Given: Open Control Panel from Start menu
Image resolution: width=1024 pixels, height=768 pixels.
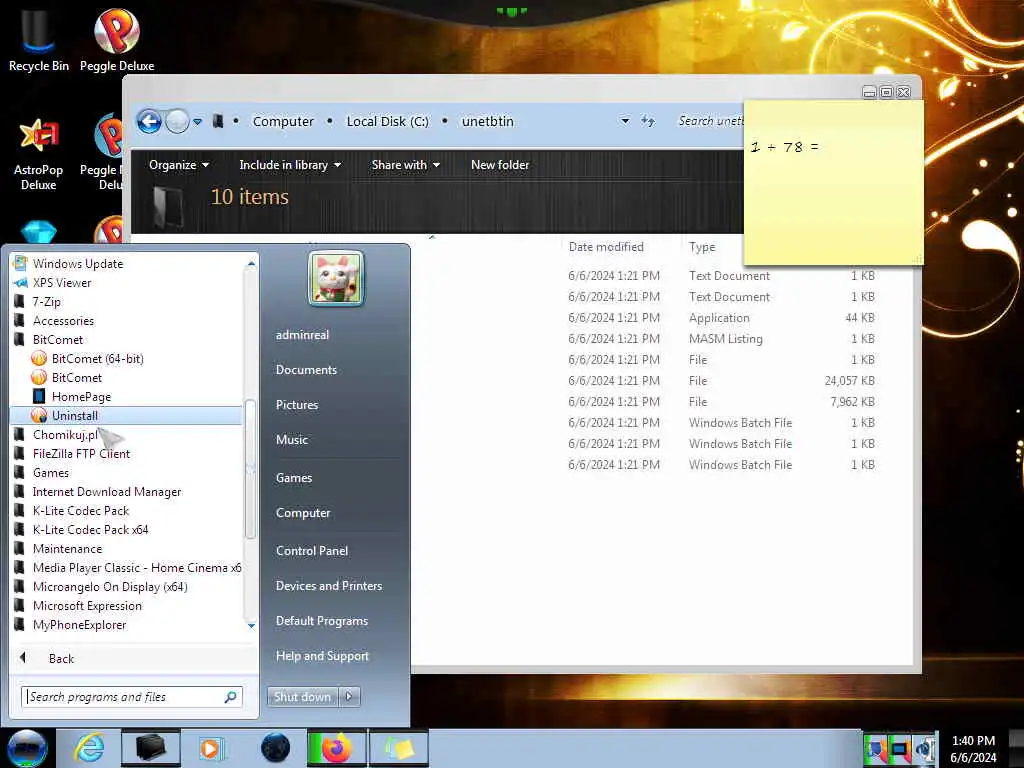Looking at the screenshot, I should 312,551.
